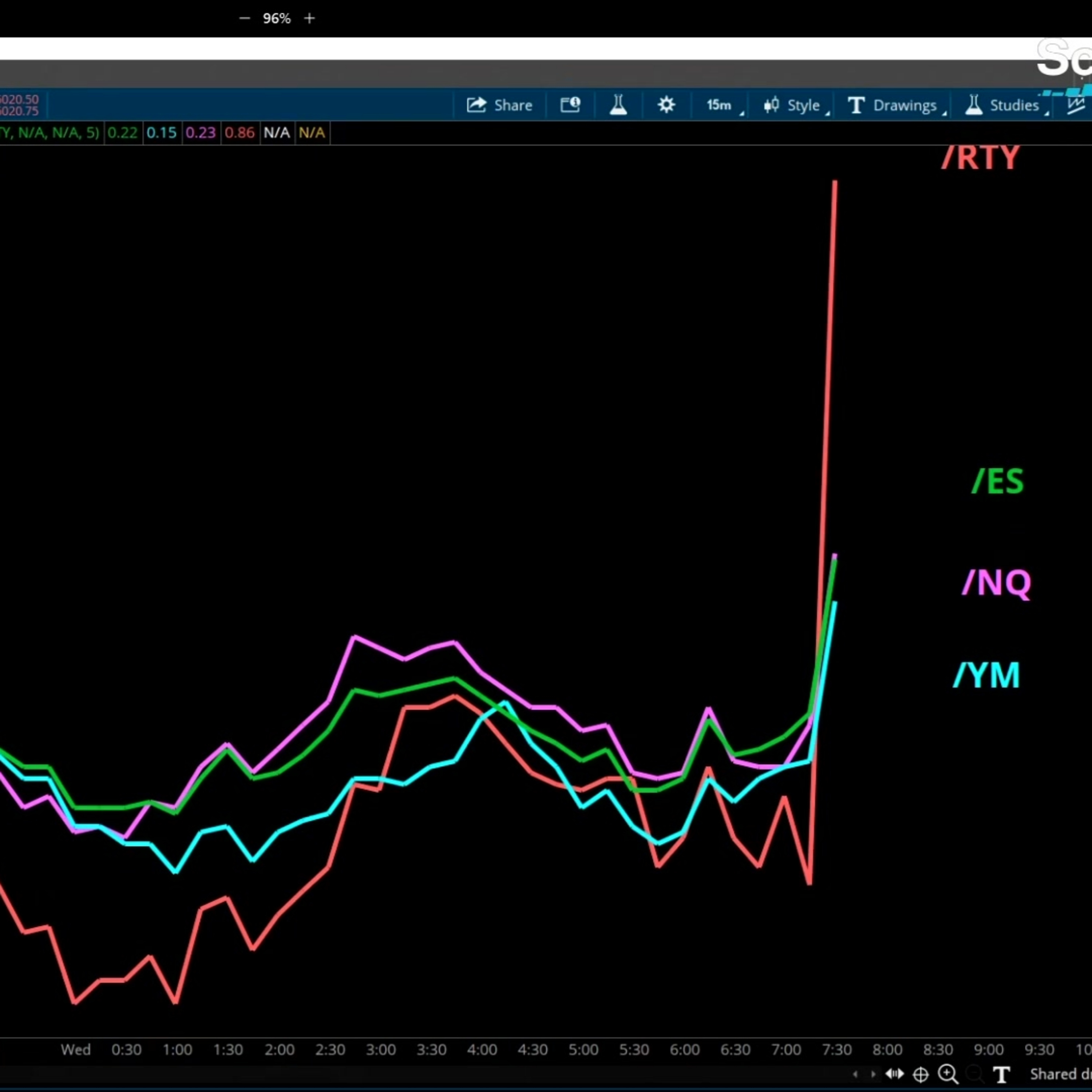
Task: Select the /RTY text label on chart
Action: point(981,158)
